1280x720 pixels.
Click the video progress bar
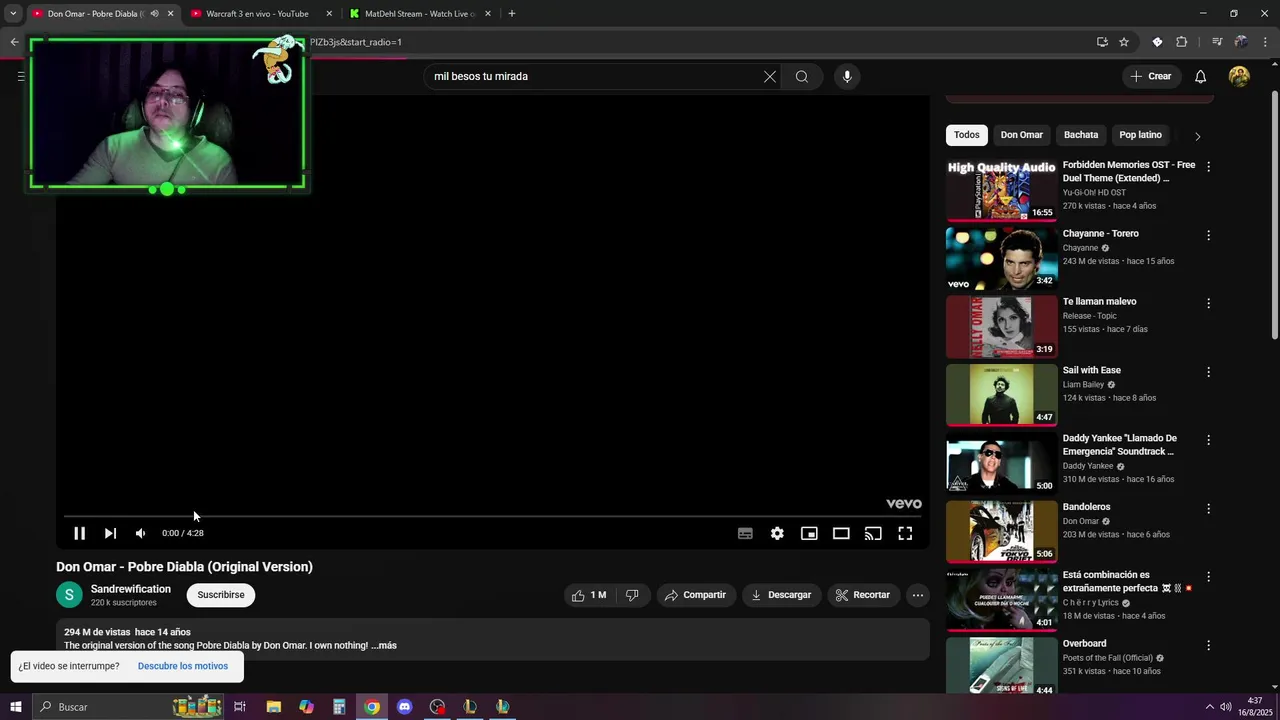coord(492,516)
